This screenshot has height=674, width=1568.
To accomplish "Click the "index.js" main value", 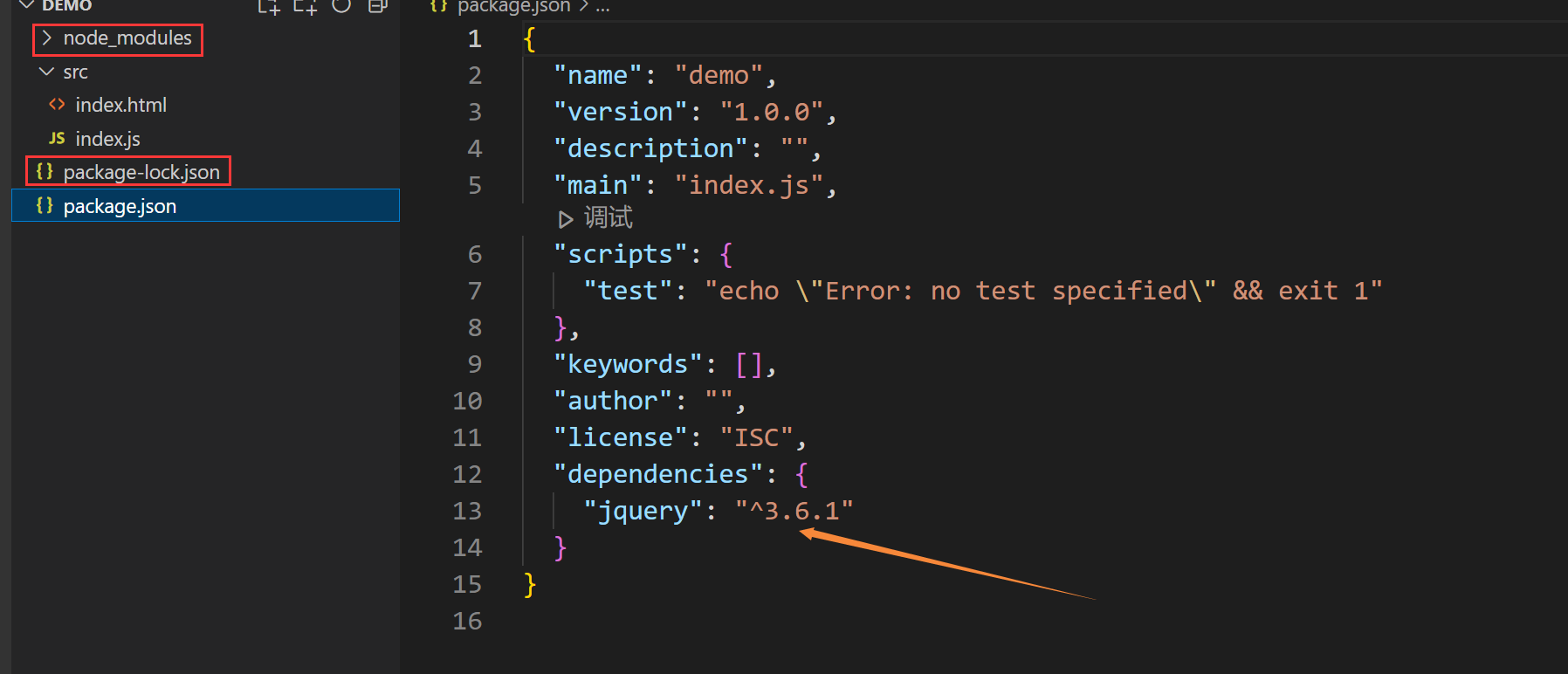I will click(x=749, y=185).
